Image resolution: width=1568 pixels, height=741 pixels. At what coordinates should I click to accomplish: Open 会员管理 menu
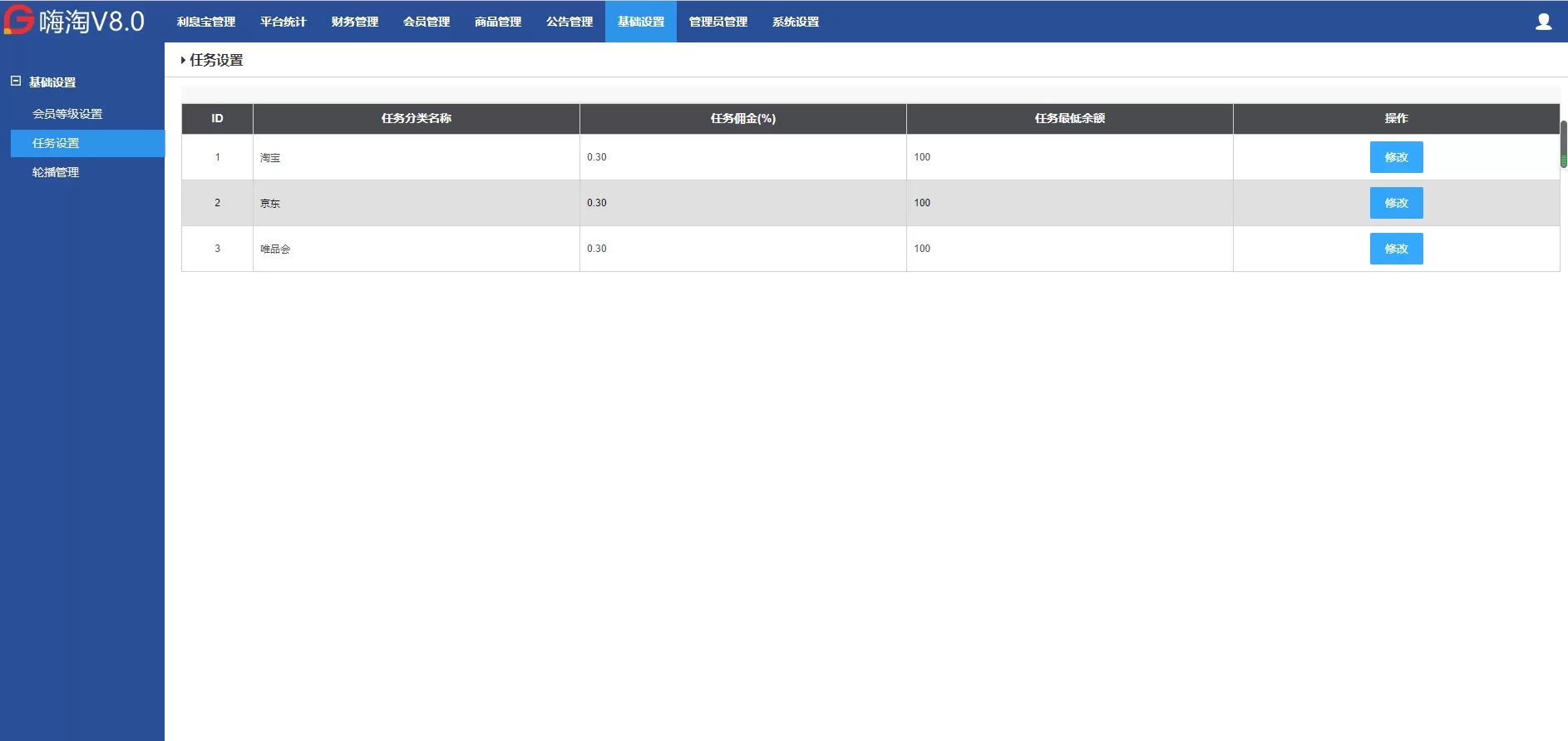pos(427,22)
